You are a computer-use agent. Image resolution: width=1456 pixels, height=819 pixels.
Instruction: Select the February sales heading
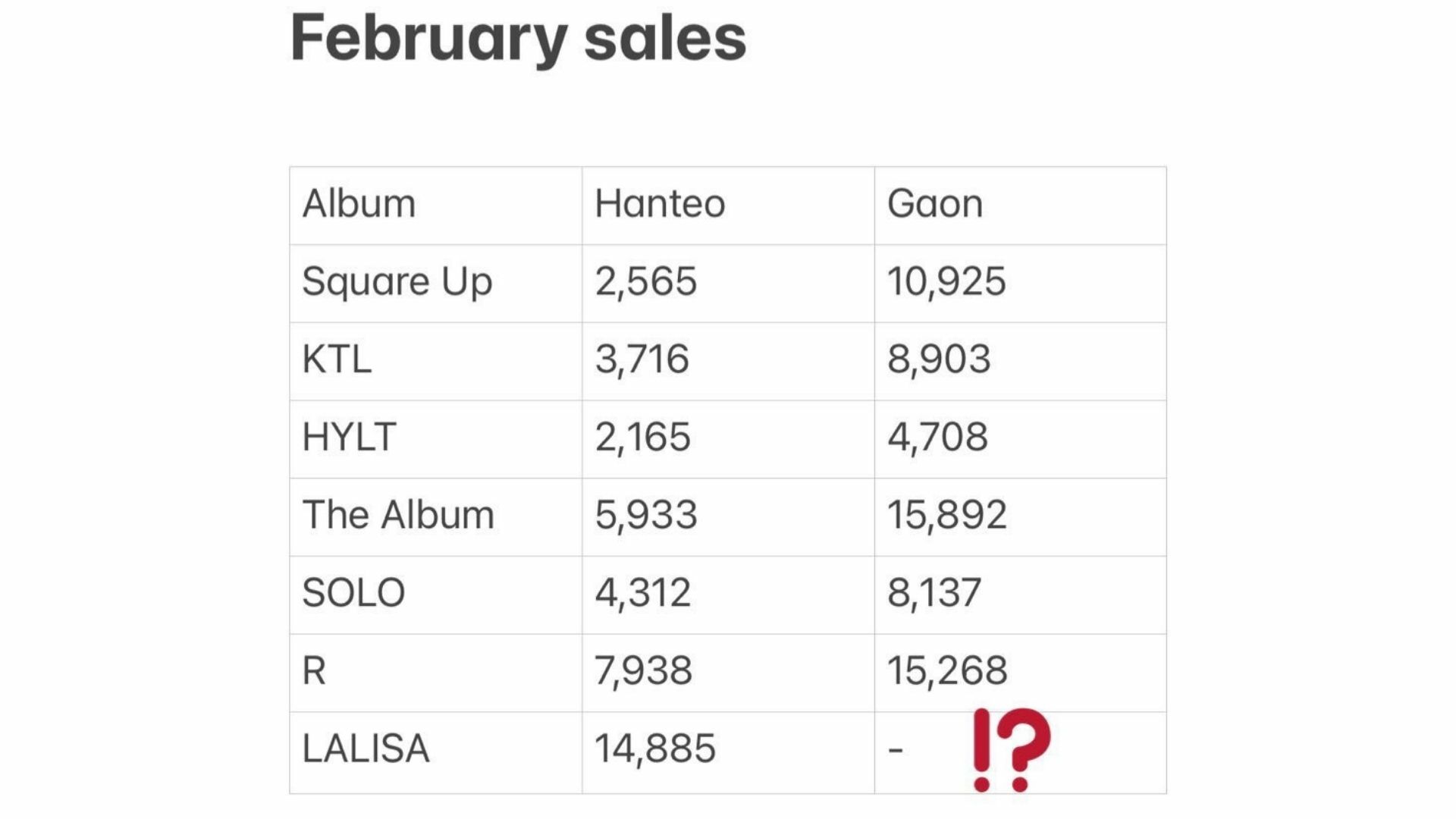click(x=519, y=39)
